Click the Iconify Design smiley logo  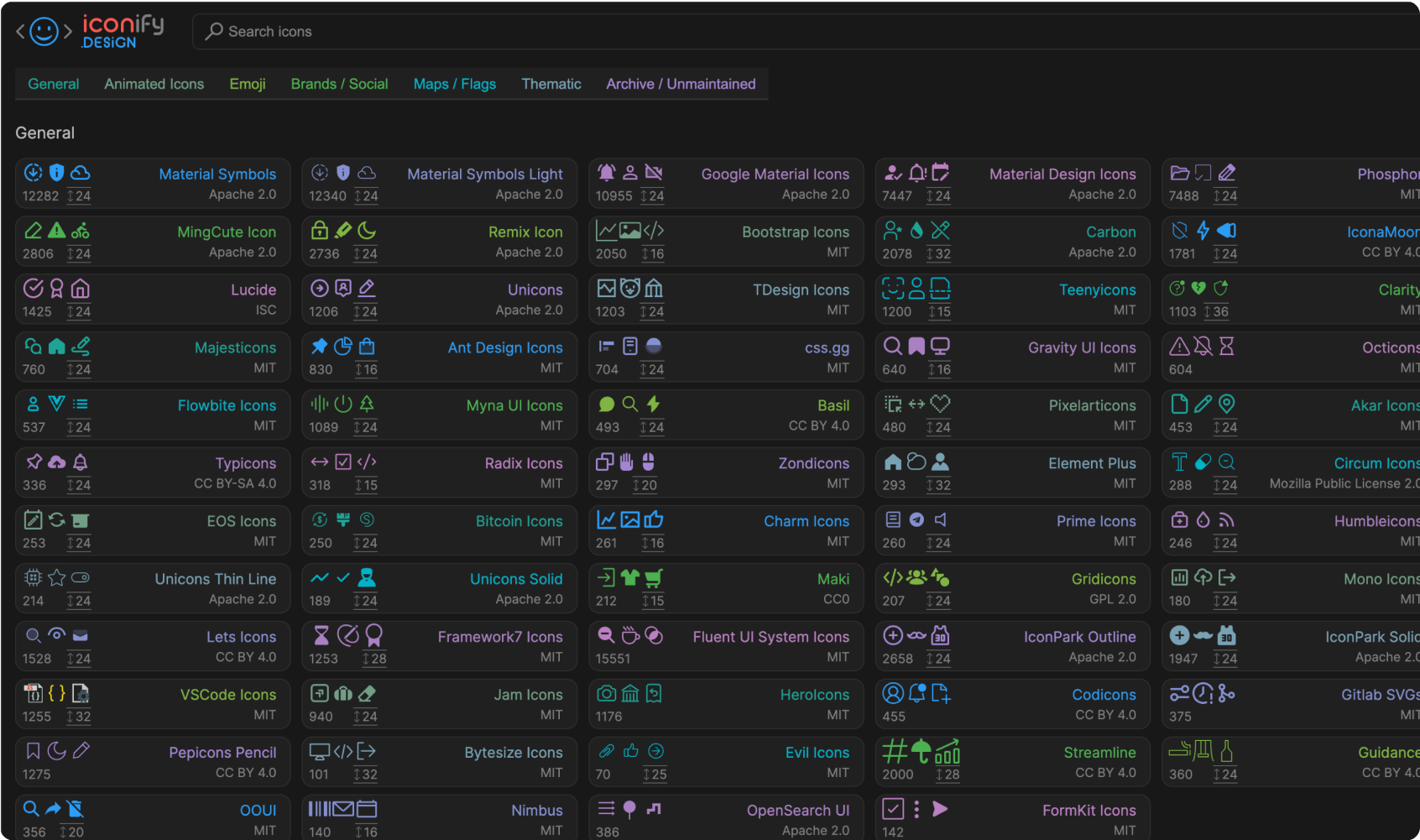(x=44, y=32)
